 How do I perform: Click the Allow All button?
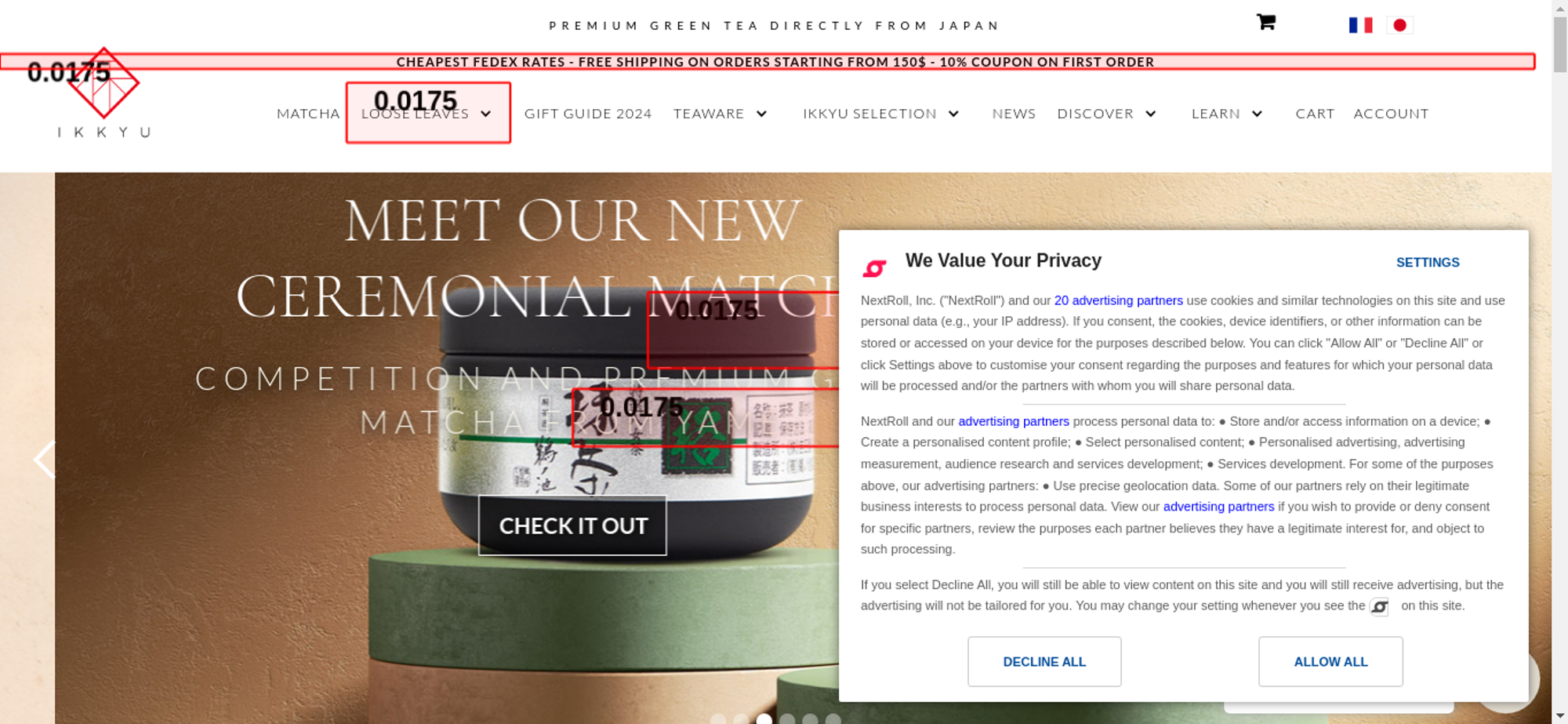[x=1330, y=661]
